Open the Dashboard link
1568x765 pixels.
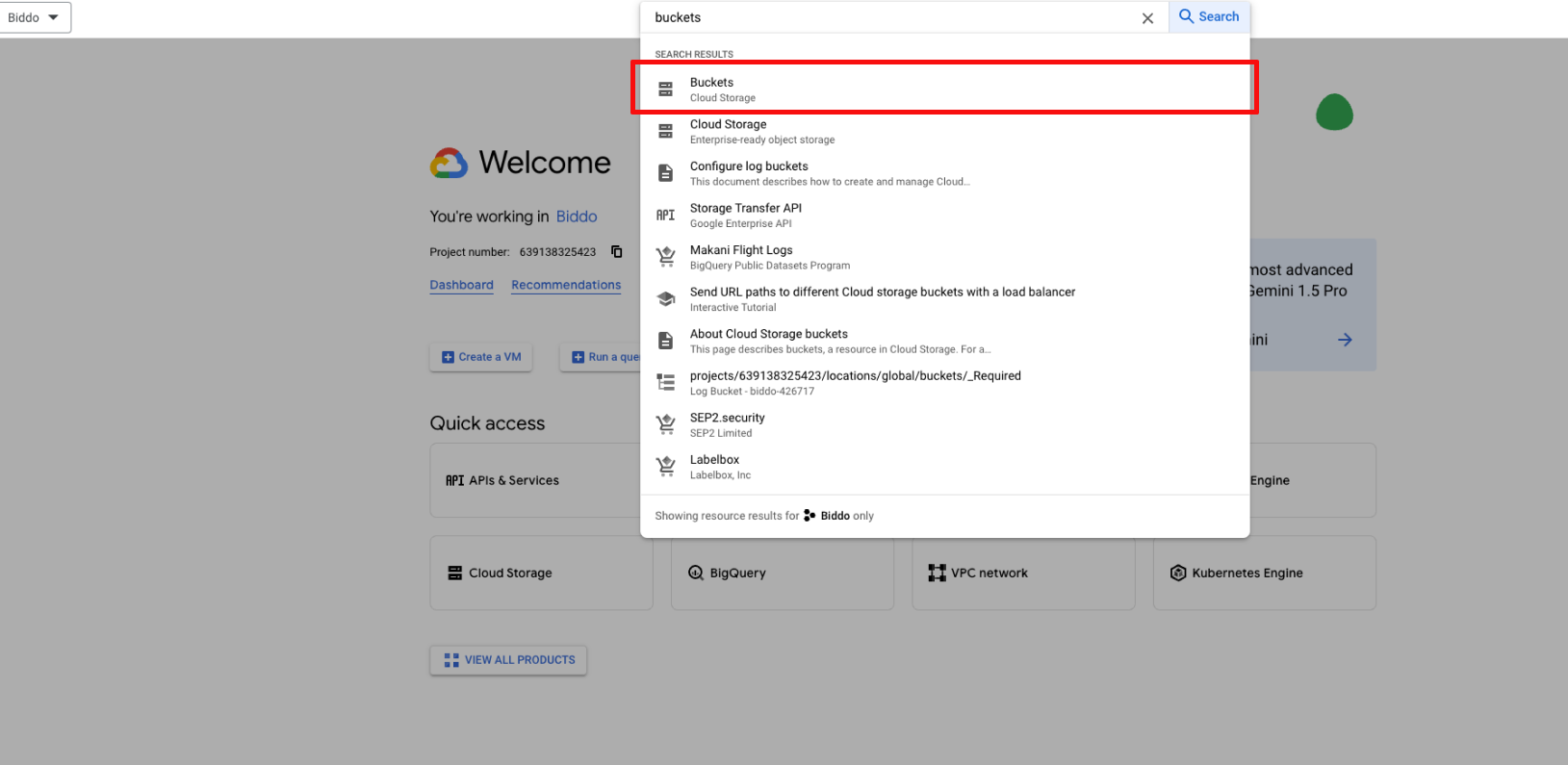[461, 285]
